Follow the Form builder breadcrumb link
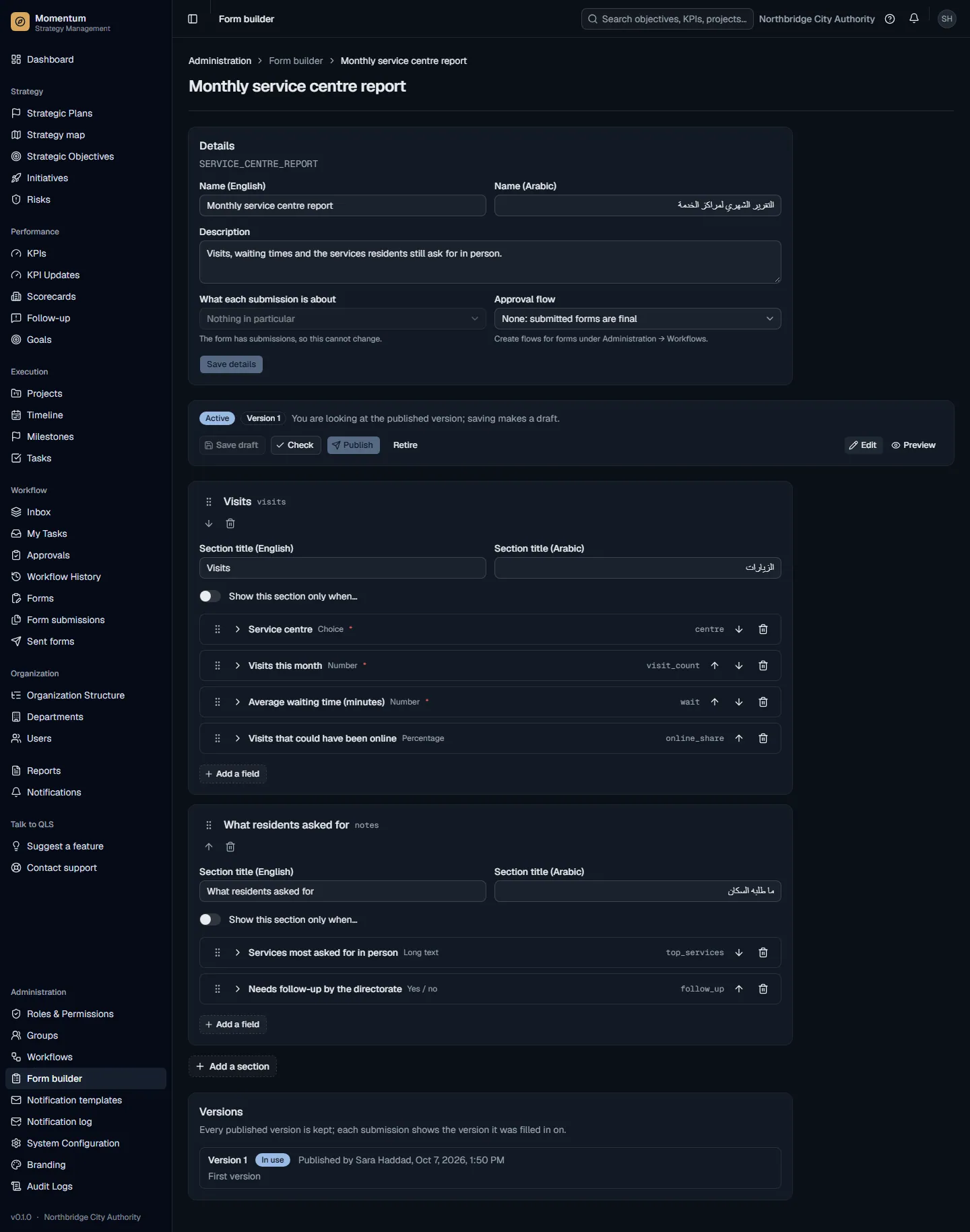This screenshot has width=970, height=1232. (296, 61)
